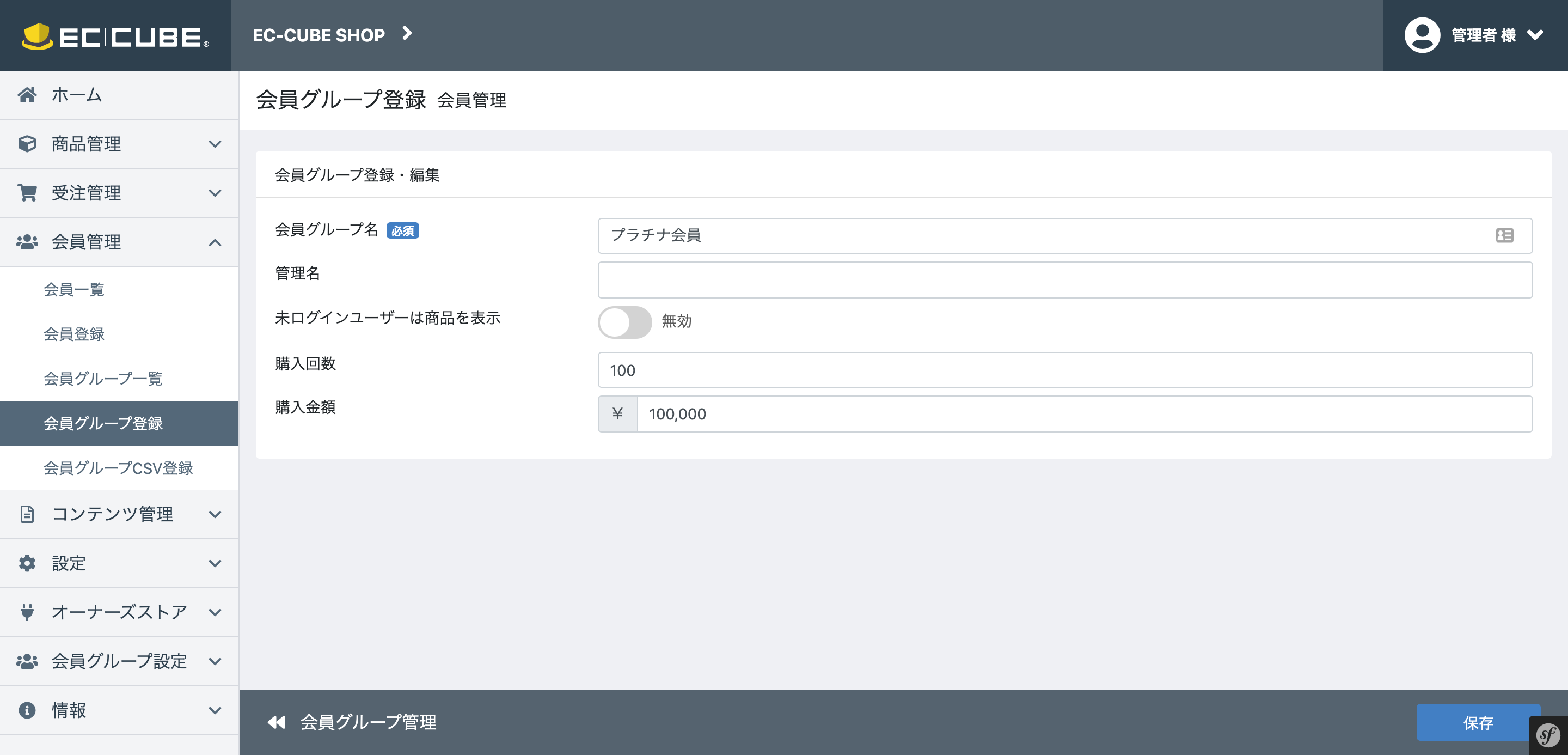Click the product management cube icon
The width and height of the screenshot is (1568, 755).
27,144
